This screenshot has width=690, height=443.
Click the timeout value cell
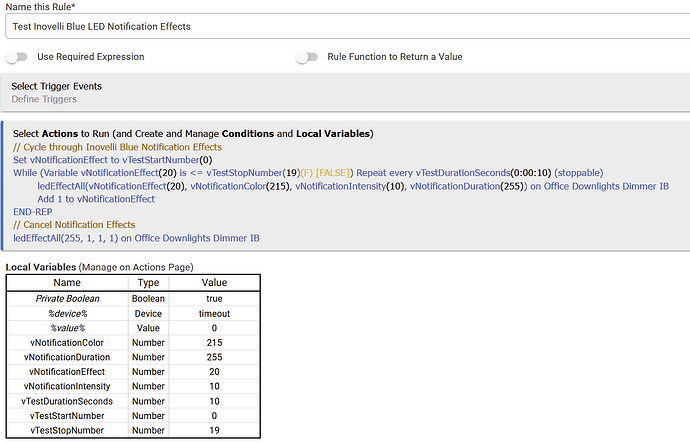(214, 314)
